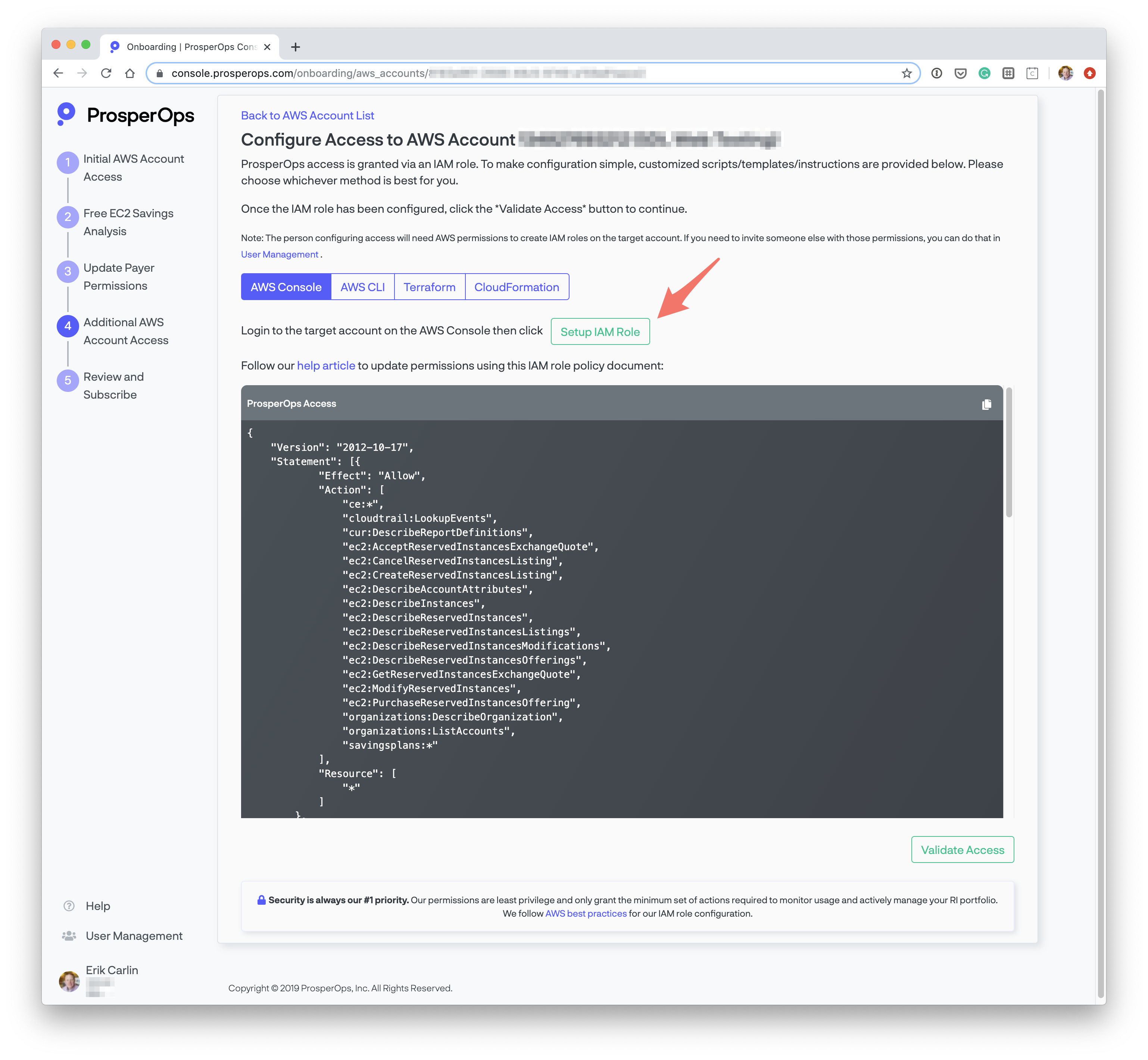
Task: Click the Additional AWS Account Access label
Action: click(125, 331)
